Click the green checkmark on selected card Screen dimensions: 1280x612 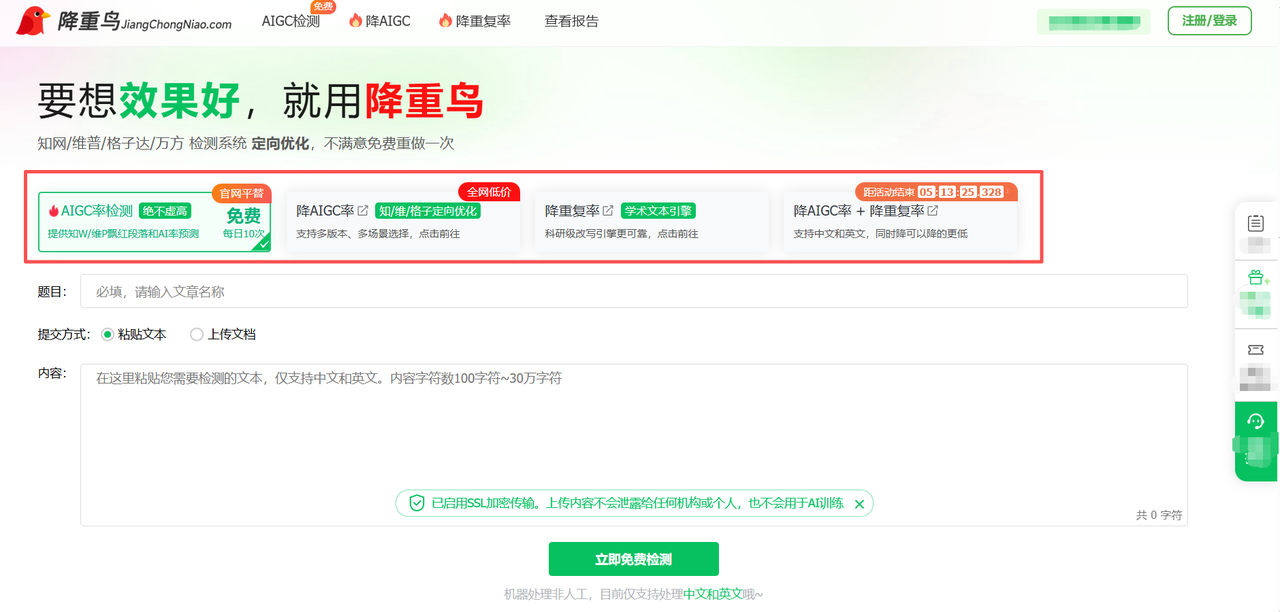(261, 243)
